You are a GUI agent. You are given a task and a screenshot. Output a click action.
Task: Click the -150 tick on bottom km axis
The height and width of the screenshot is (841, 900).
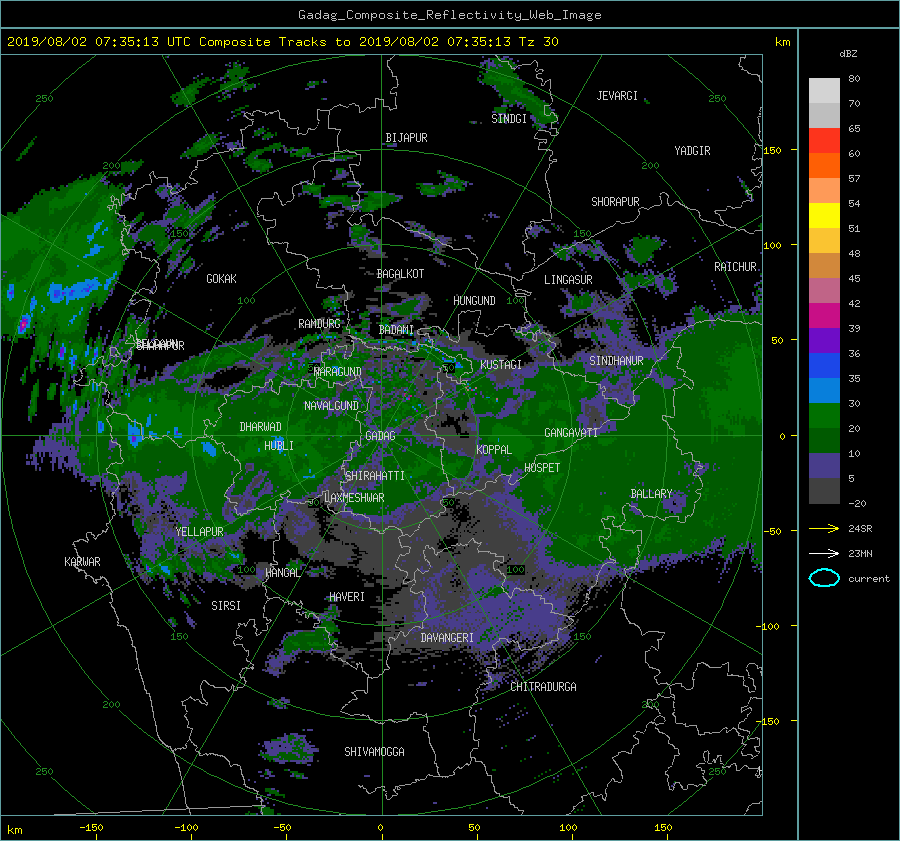point(91,828)
